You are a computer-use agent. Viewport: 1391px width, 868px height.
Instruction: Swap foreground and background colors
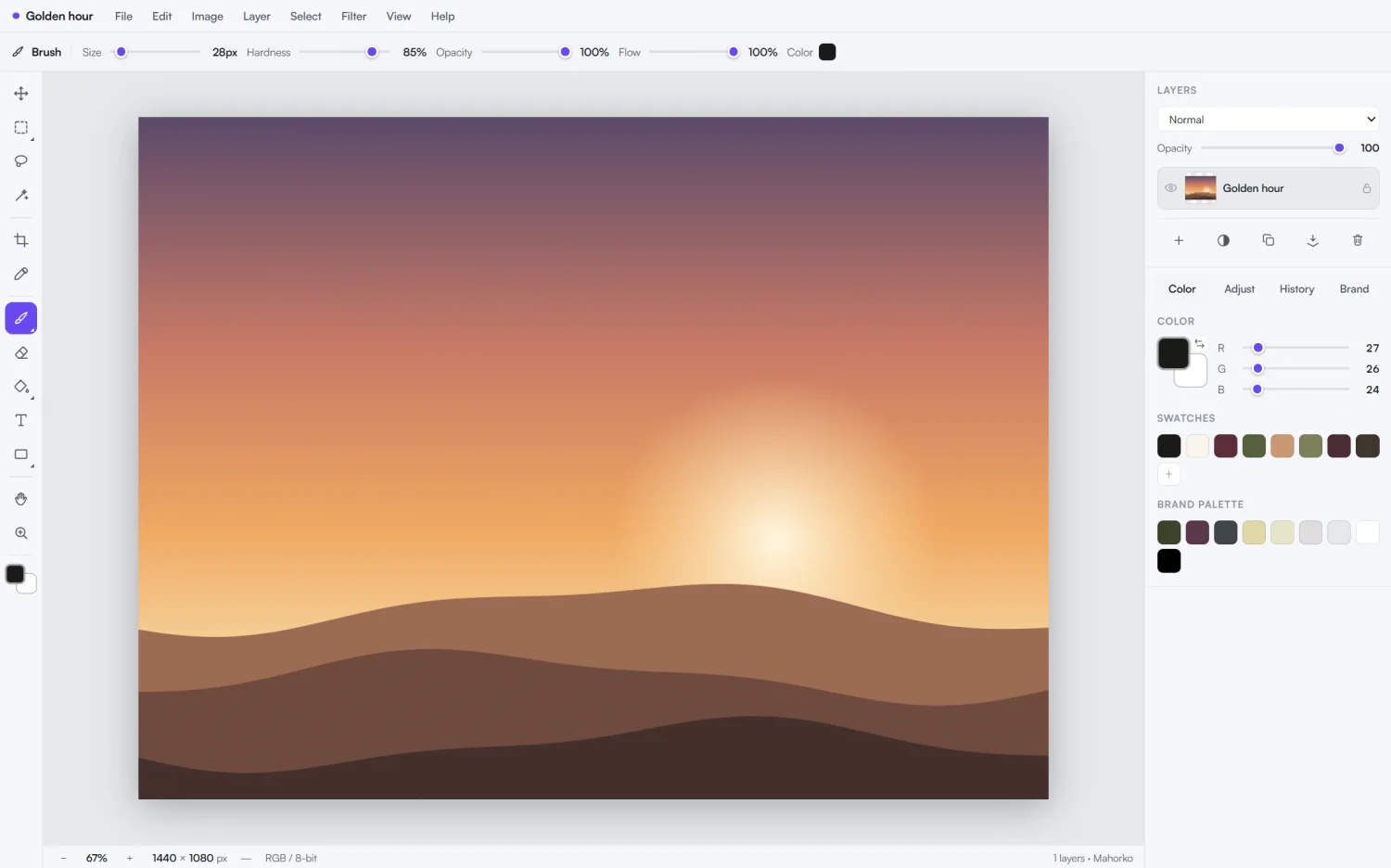click(x=1199, y=343)
